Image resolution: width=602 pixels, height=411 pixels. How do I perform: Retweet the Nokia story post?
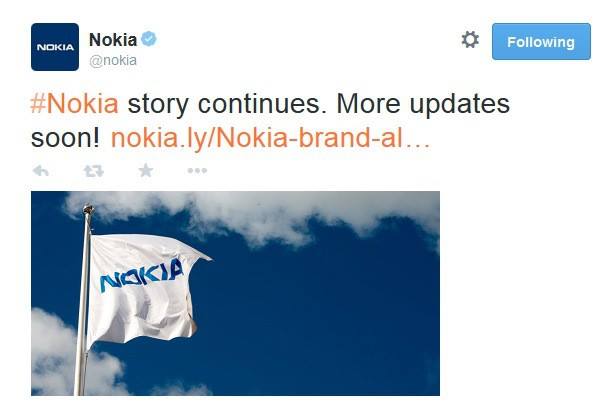pos(94,171)
